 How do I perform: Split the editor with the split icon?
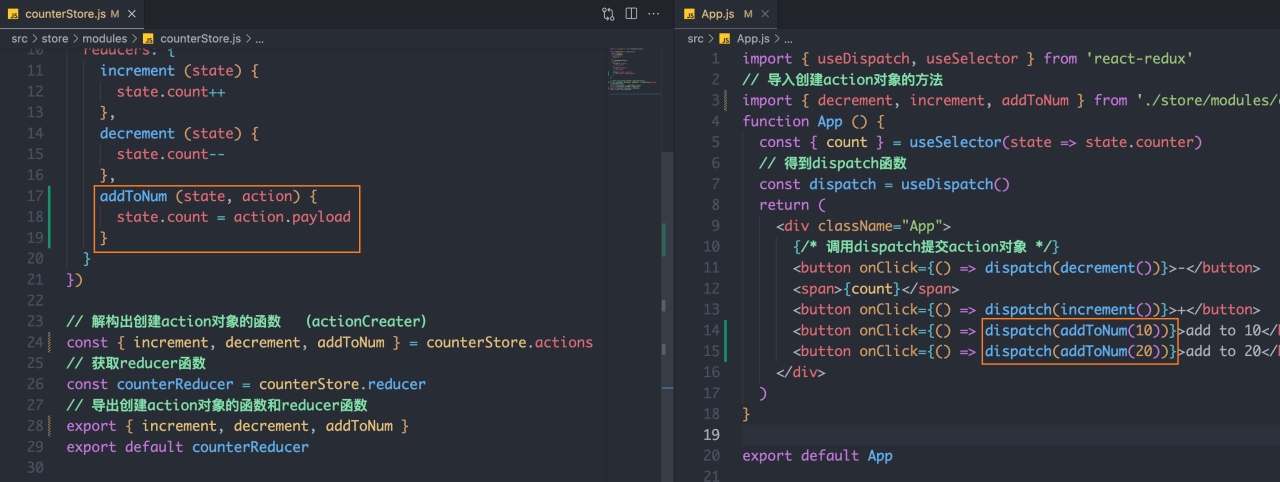coord(631,14)
